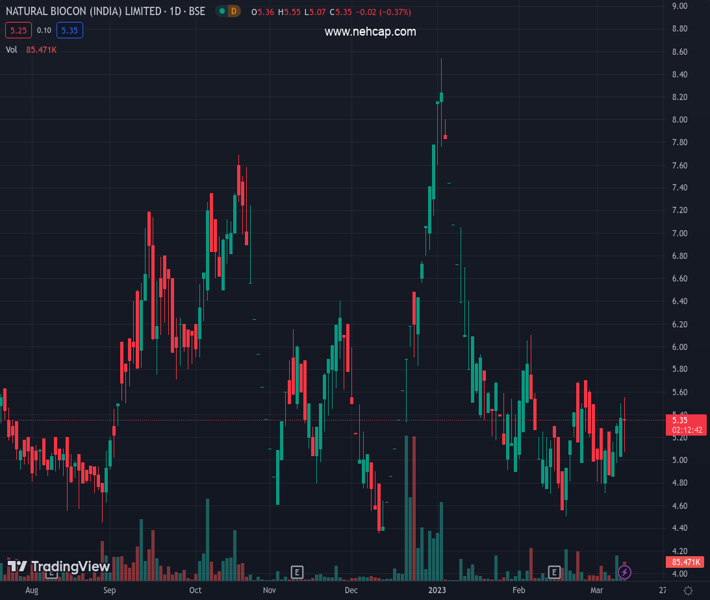Click the blue 5.35 buy price button
Screen dimensions: 710x600
69,30
